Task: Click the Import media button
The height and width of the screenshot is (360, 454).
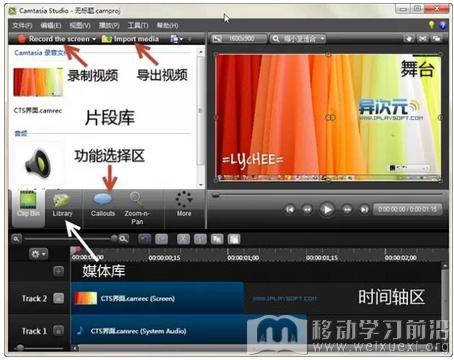Action: click(130, 39)
